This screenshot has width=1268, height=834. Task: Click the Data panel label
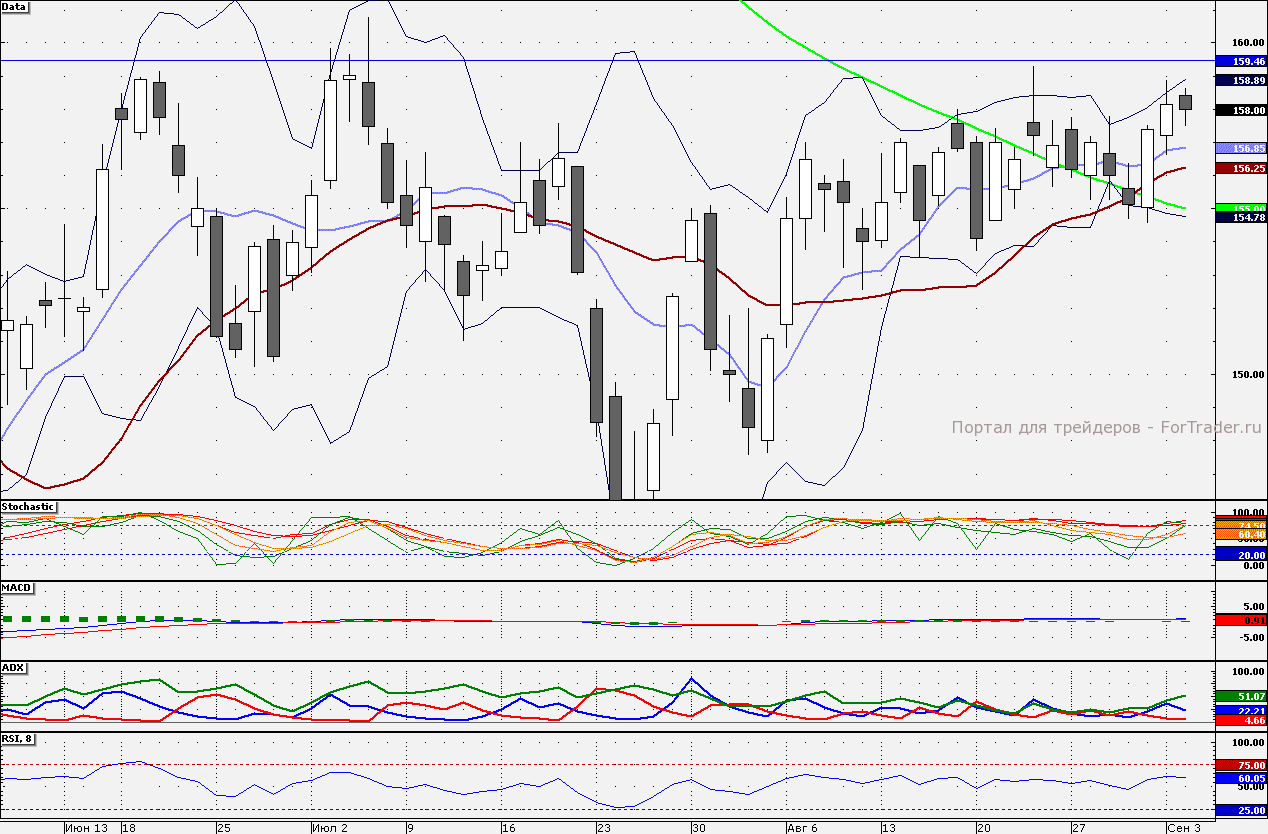click(15, 7)
